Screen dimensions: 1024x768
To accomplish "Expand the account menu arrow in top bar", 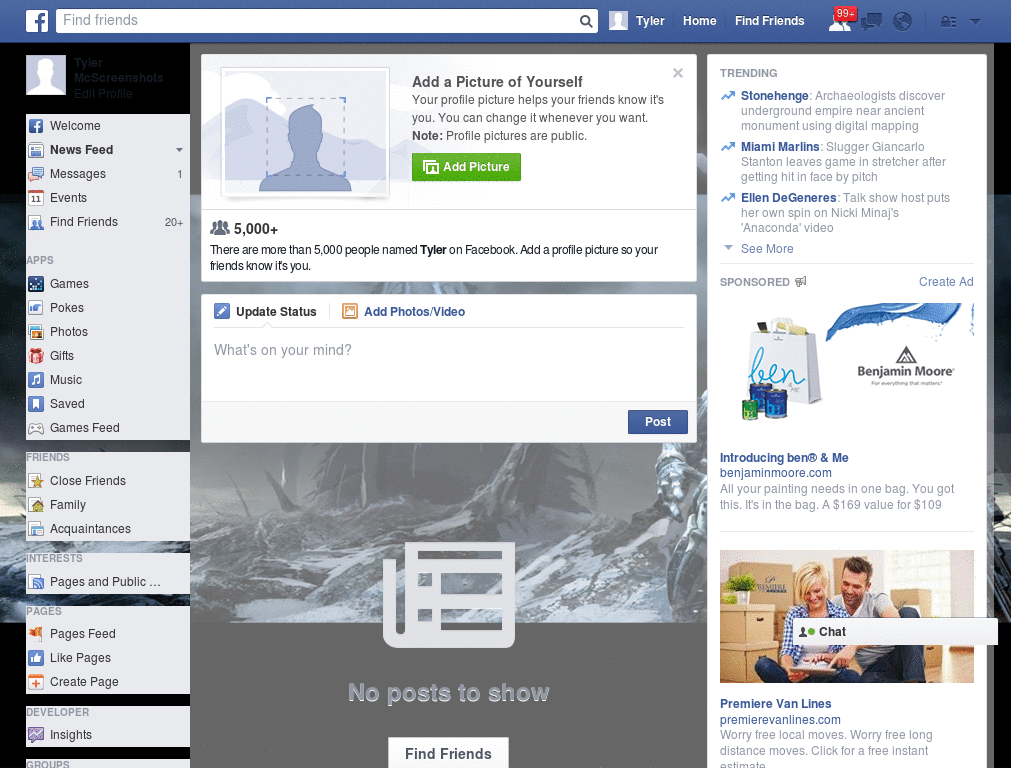I will [x=976, y=22].
